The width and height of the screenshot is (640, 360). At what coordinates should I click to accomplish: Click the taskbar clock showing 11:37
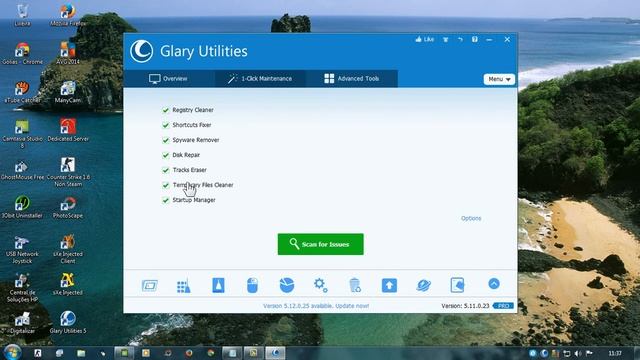pos(615,353)
